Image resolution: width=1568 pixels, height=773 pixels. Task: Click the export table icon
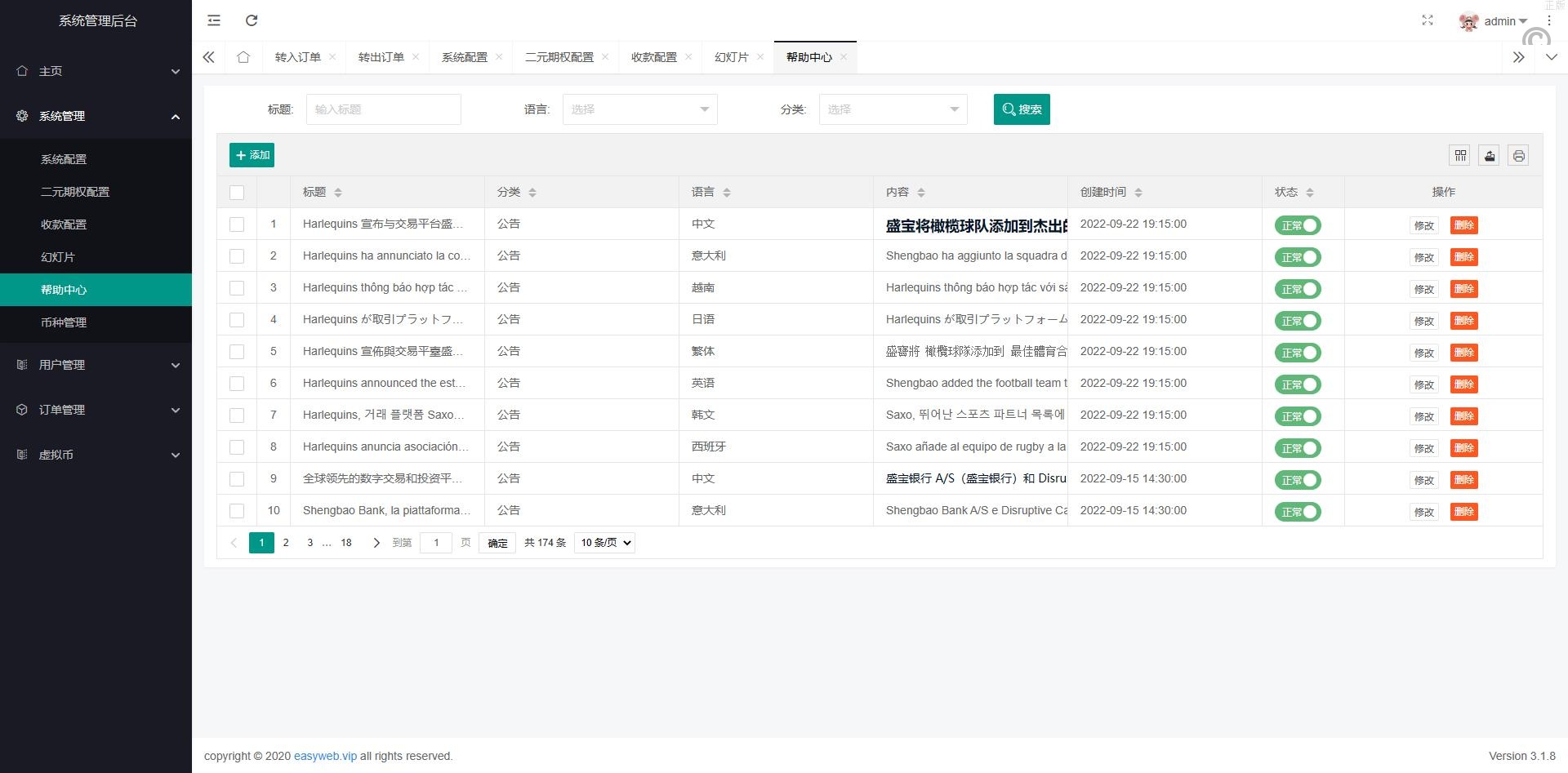[1490, 155]
